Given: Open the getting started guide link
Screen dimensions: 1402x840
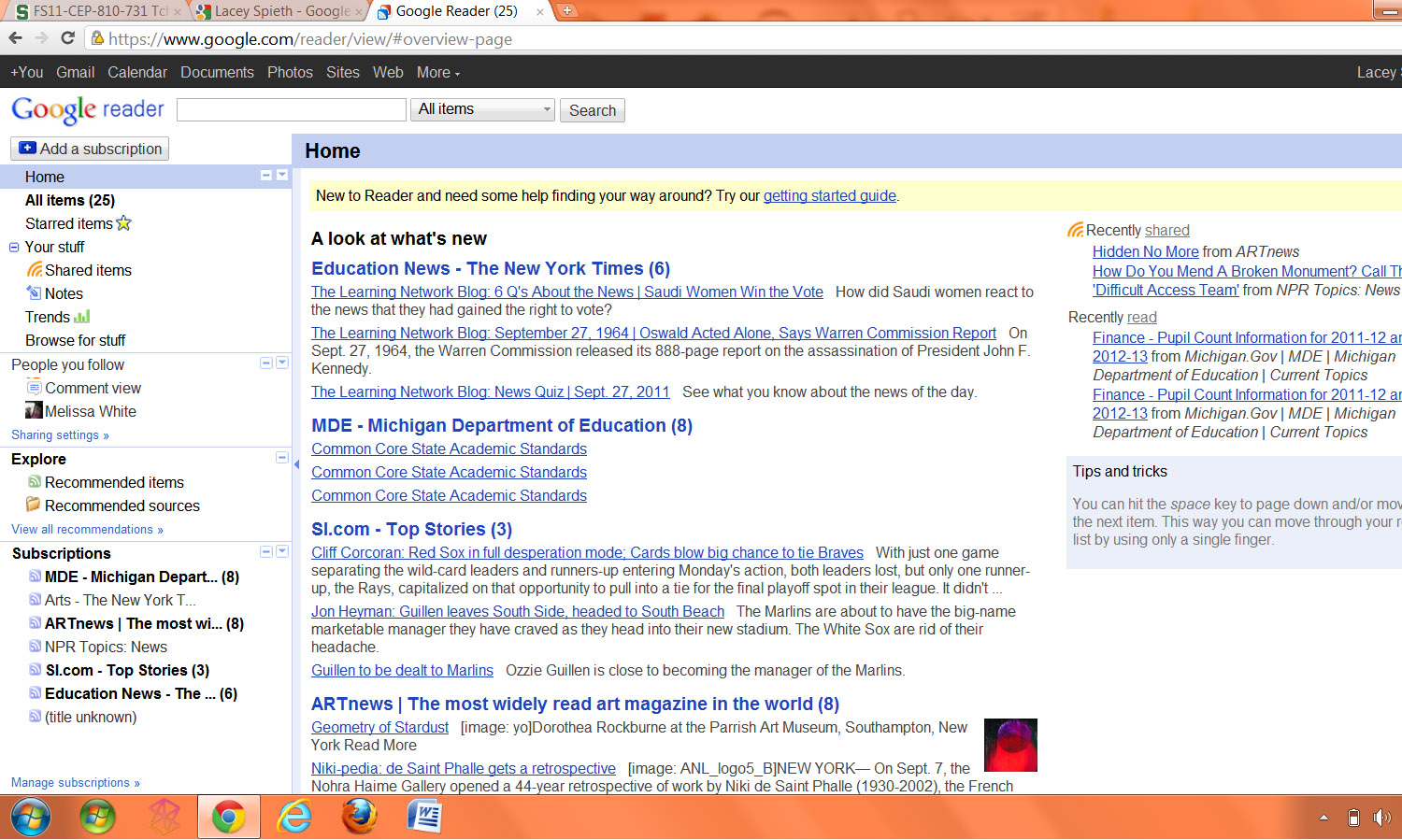Looking at the screenshot, I should pos(830,195).
